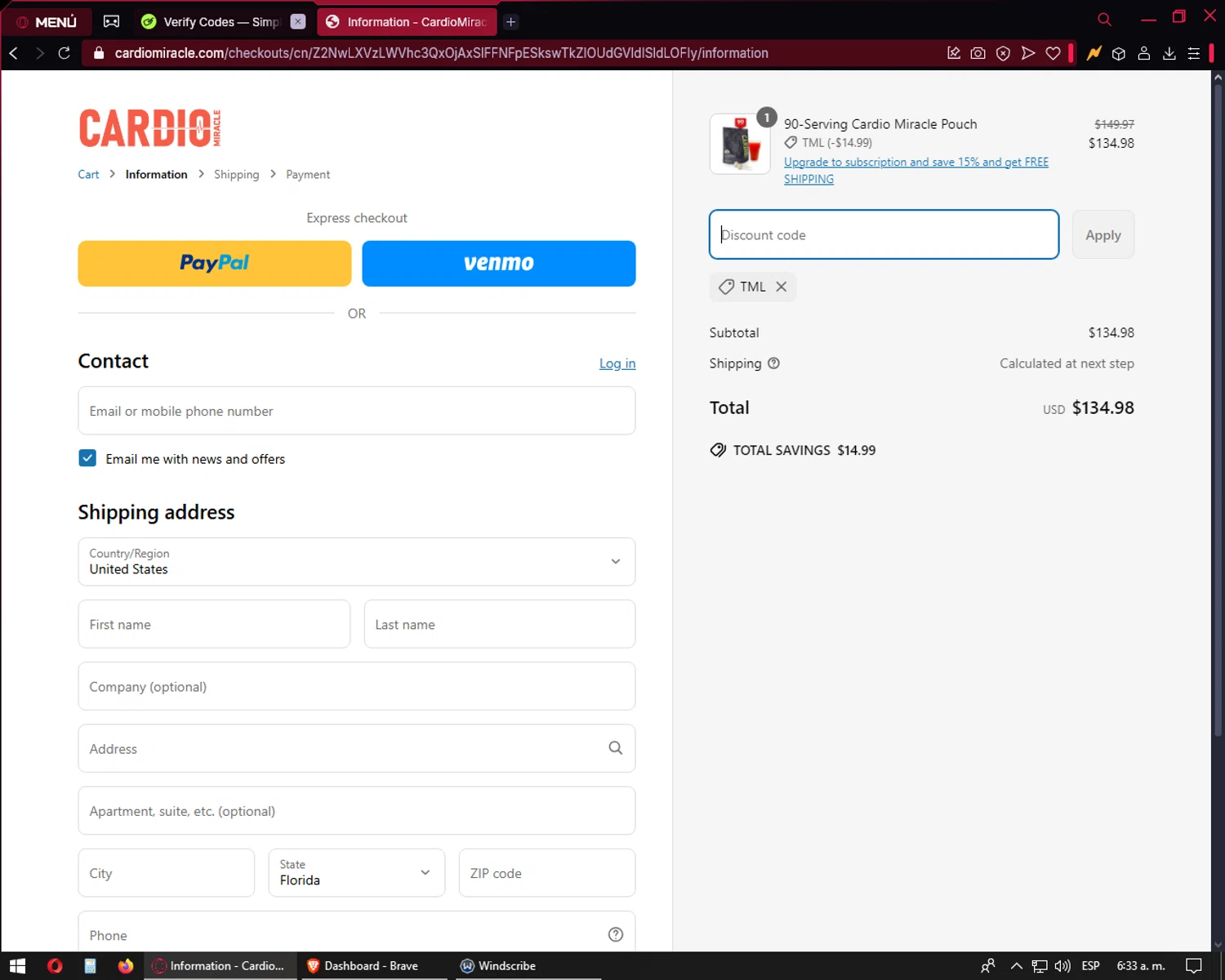This screenshot has width=1225, height=980.
Task: Click the Phone field help question icon
Action: (x=616, y=934)
